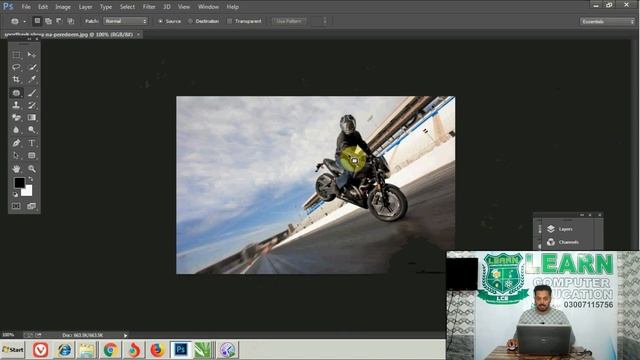
Task: Open the Help menu
Action: (x=233, y=7)
